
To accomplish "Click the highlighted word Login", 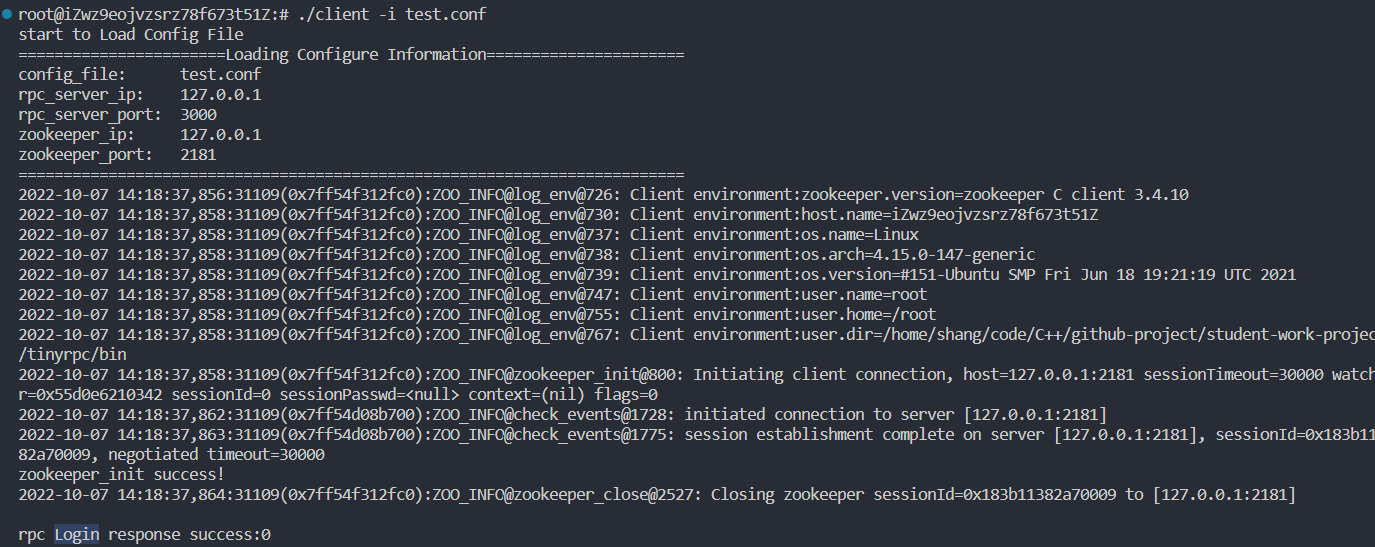I will click(x=76, y=534).
